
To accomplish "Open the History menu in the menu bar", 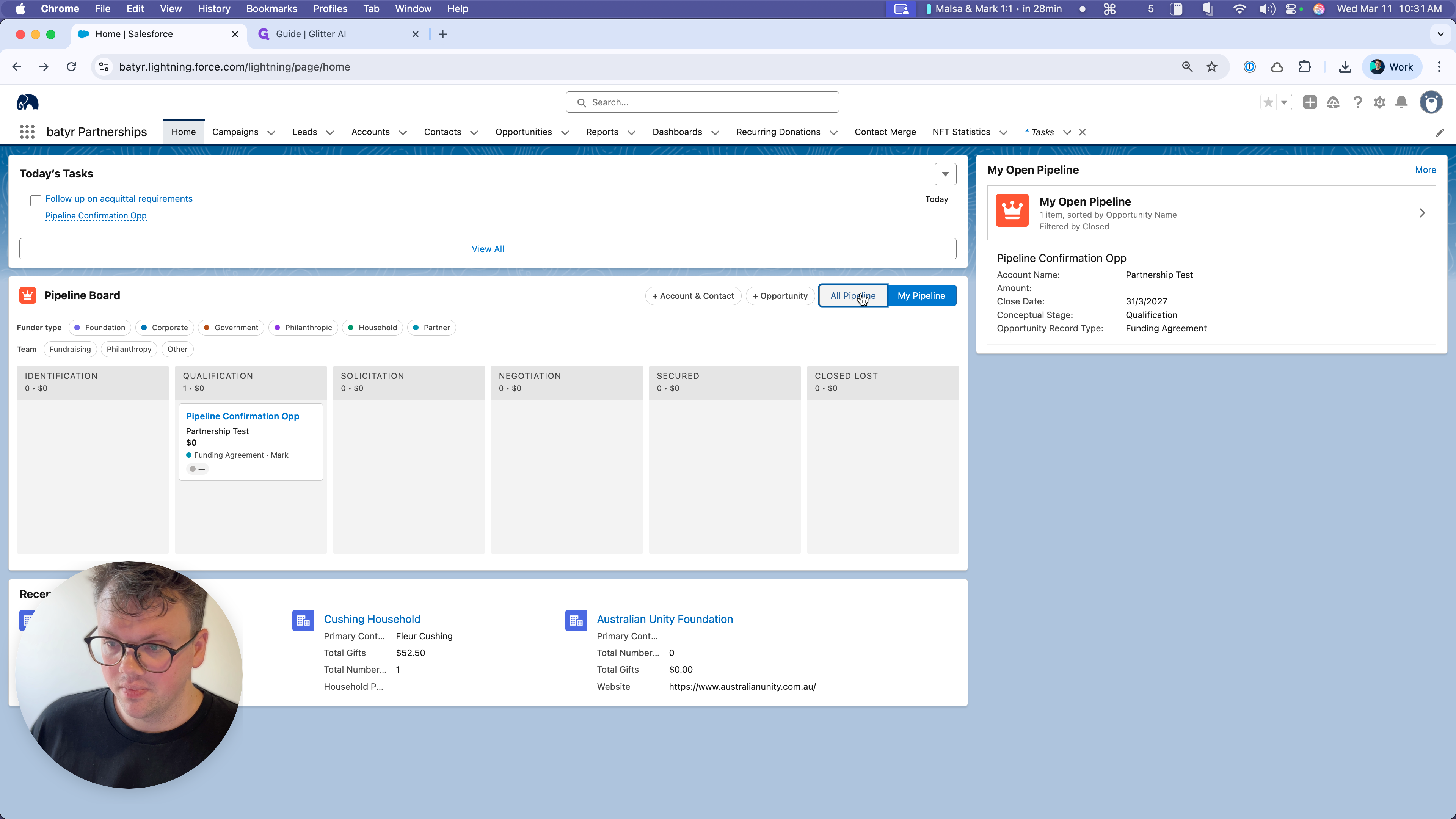I will tap(213, 9).
